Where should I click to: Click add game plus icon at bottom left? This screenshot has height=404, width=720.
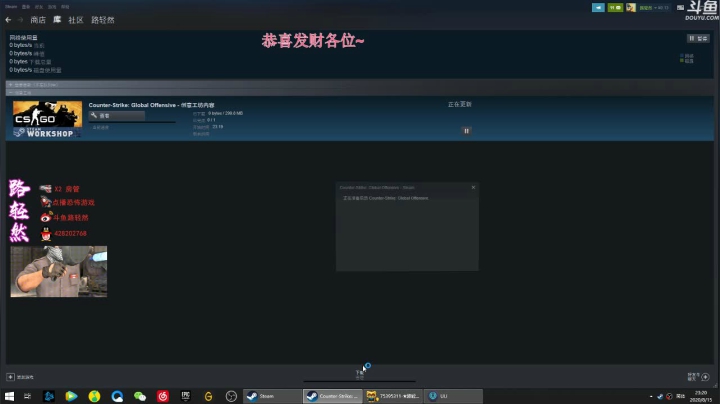point(10,377)
